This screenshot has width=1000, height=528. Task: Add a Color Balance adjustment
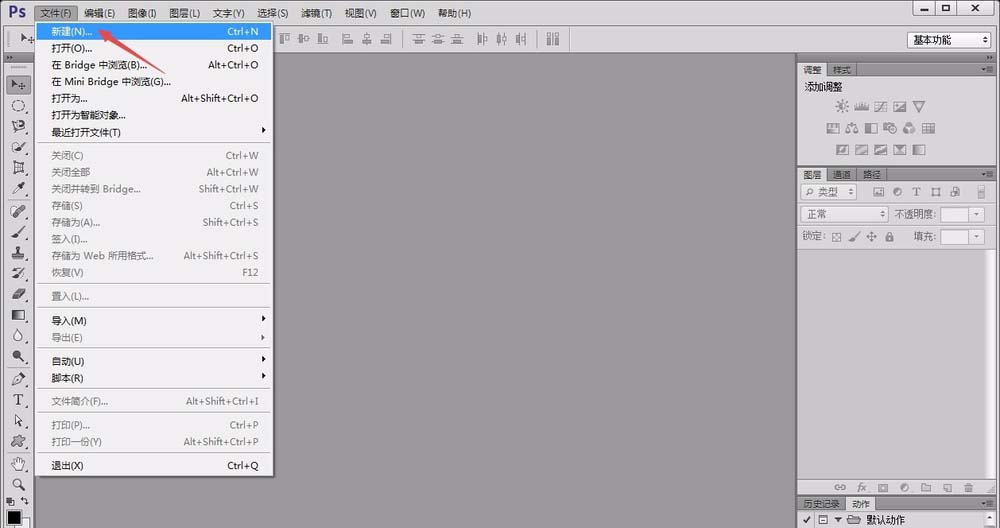(852, 128)
